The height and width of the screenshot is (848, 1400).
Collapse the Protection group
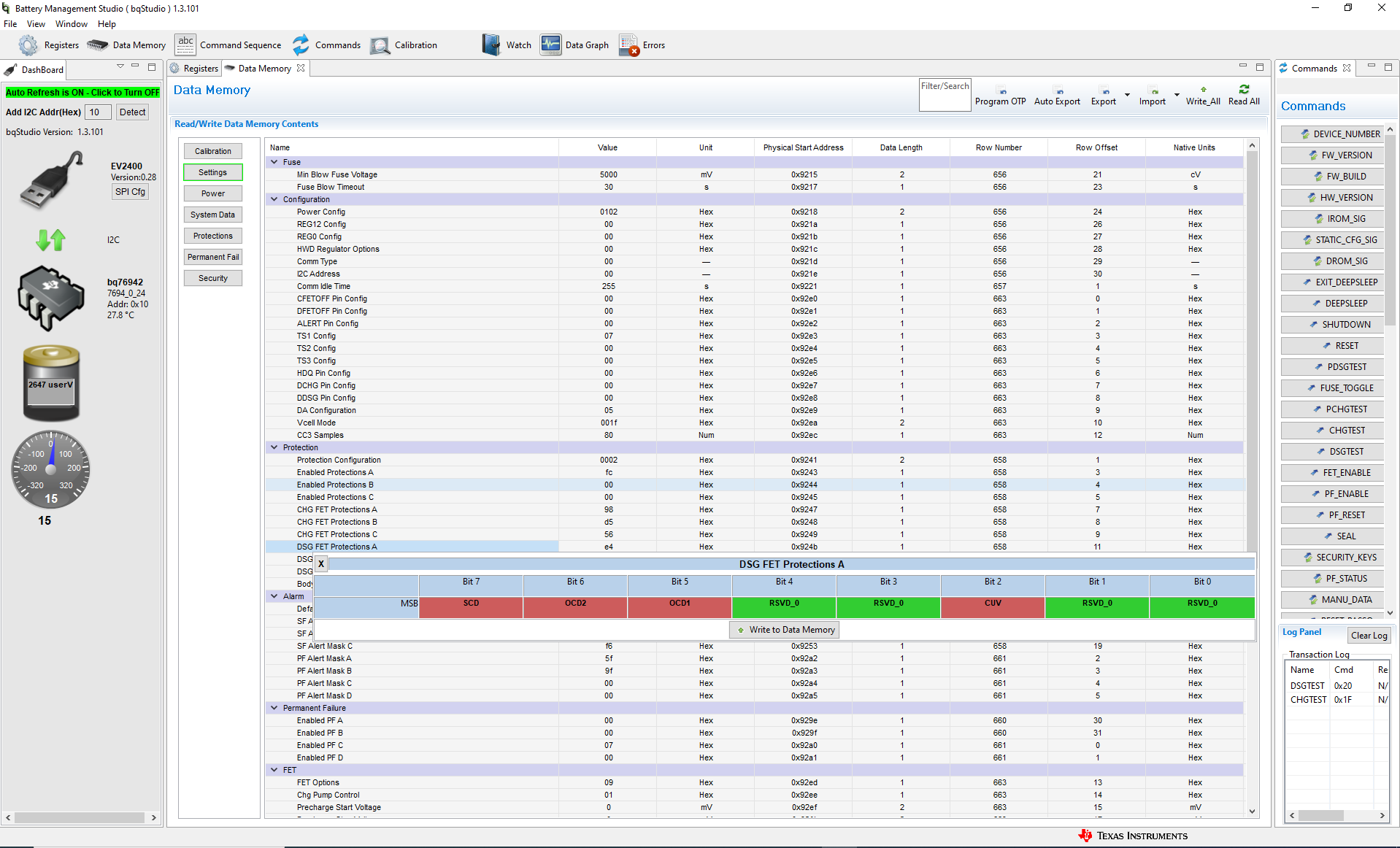(x=274, y=447)
